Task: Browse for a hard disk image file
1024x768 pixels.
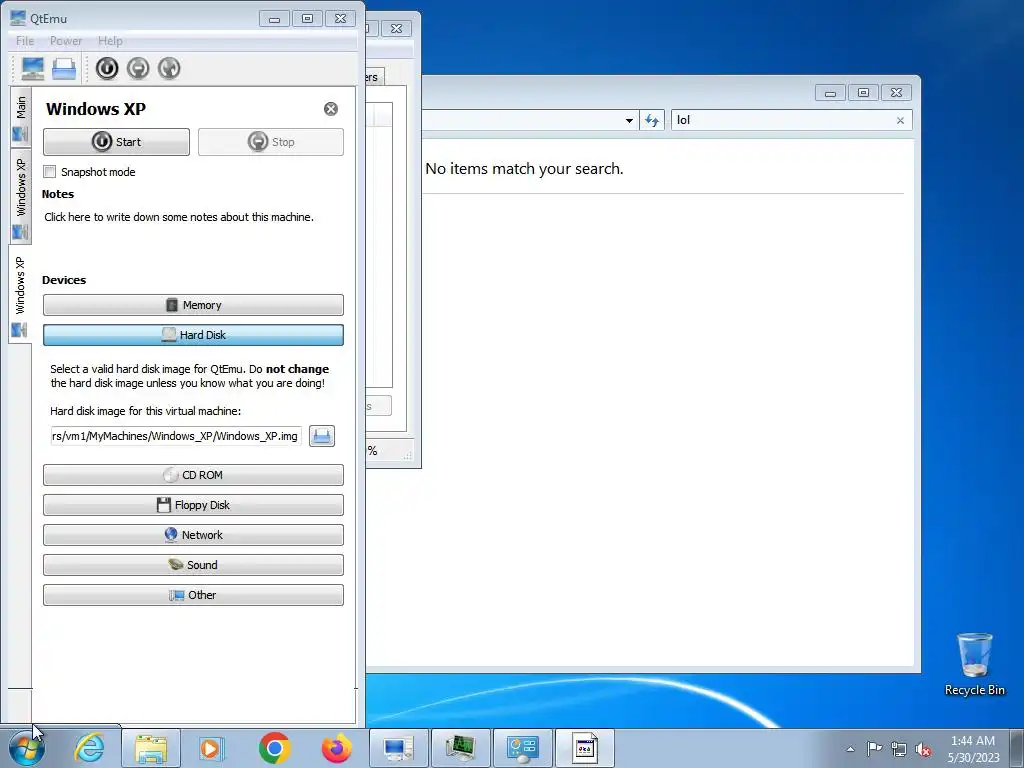Action: click(322, 436)
